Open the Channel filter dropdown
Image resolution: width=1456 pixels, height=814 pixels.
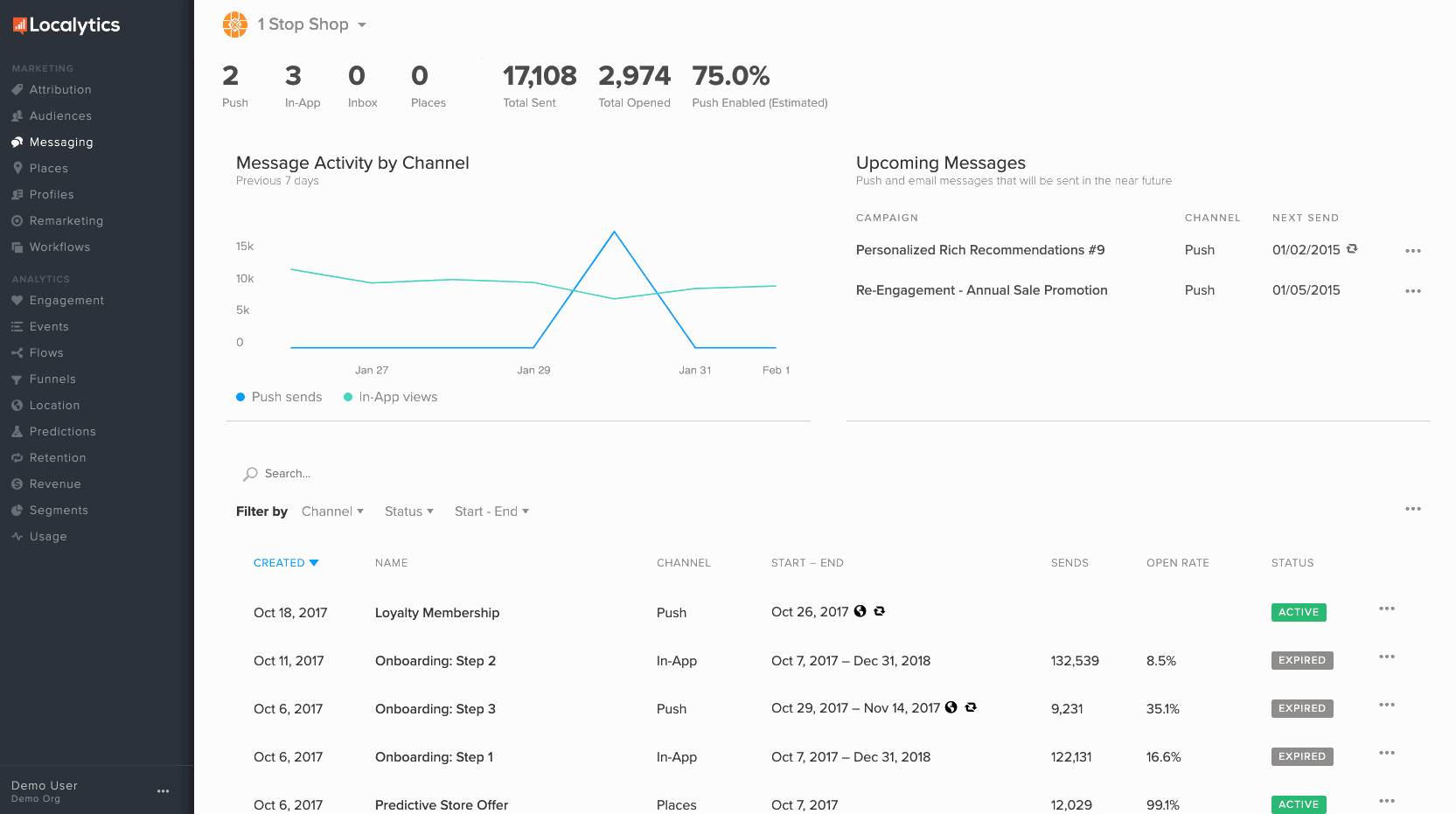click(332, 511)
